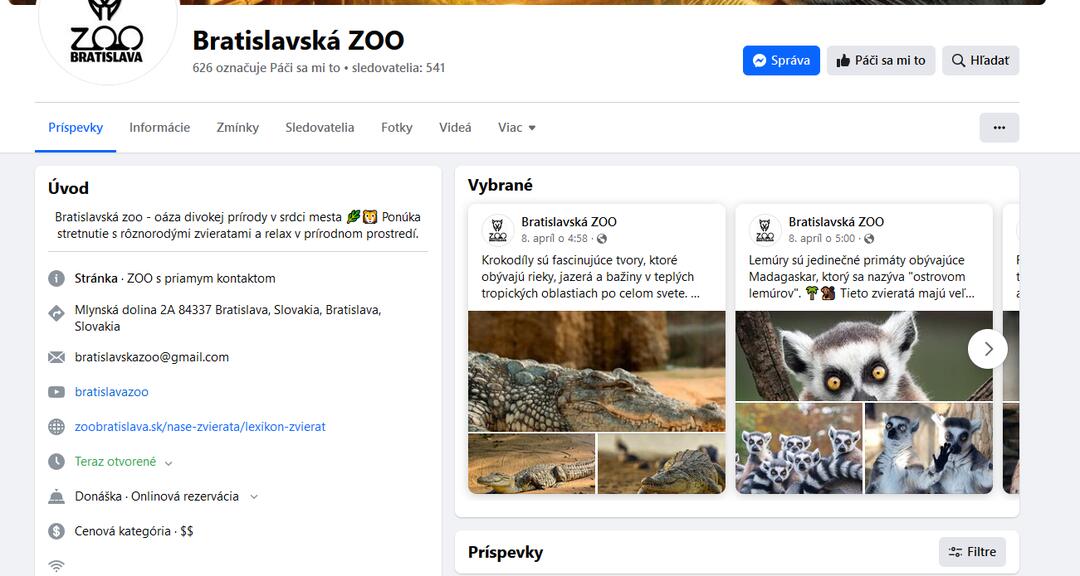The width and height of the screenshot is (1080, 576).
Task: Open the large crocodile photo
Action: [596, 370]
